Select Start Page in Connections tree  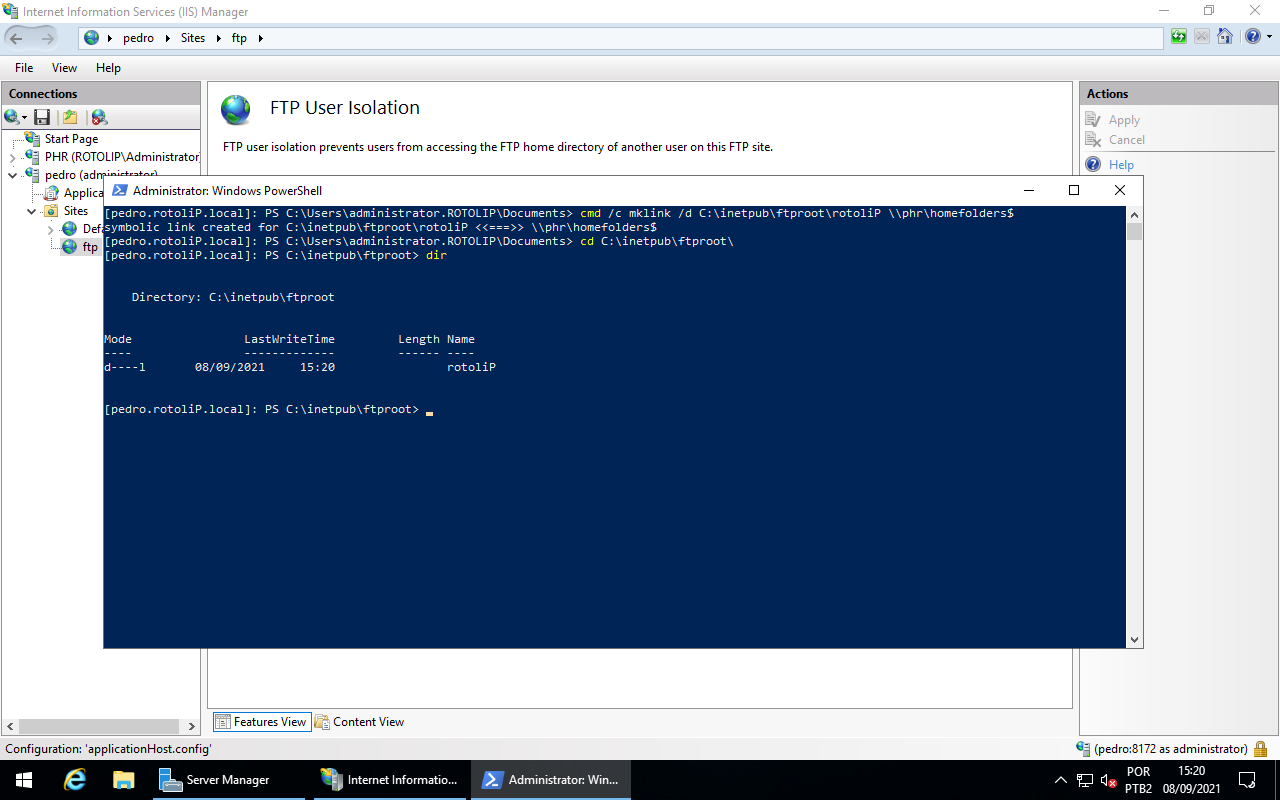point(70,139)
